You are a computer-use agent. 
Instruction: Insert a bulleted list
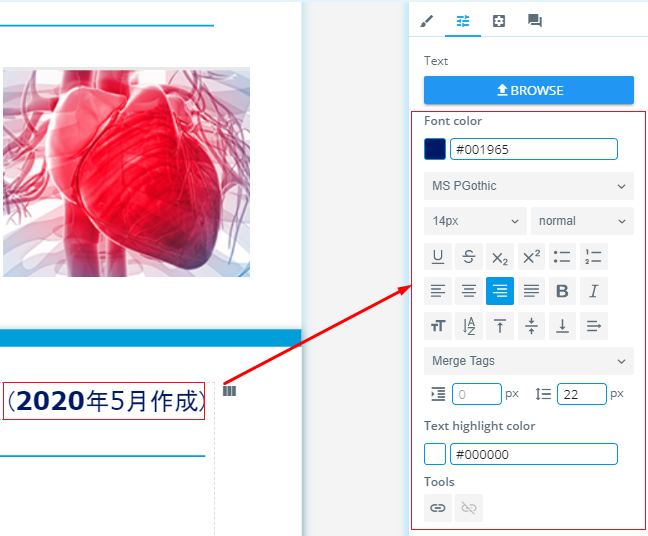click(562, 257)
